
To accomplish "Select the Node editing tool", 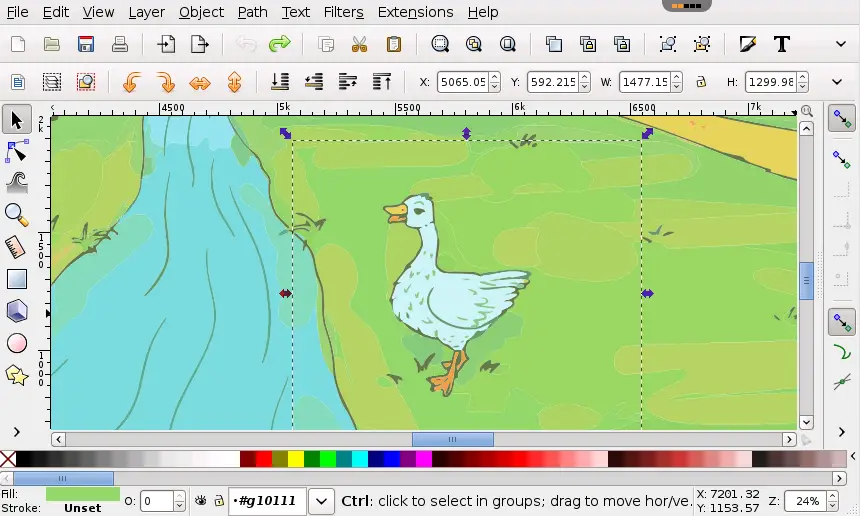I will tap(17, 152).
